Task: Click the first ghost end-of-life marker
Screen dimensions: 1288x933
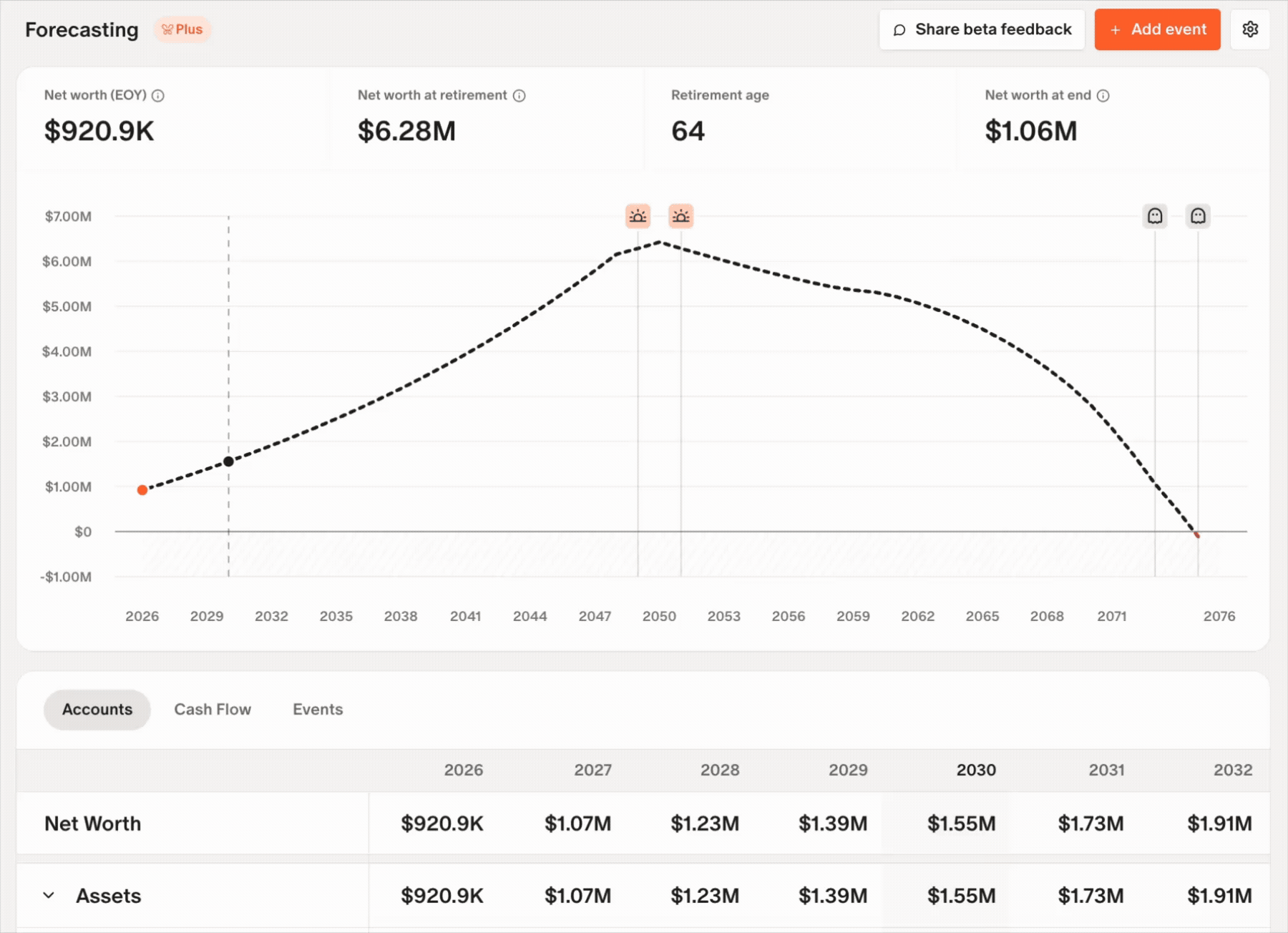Action: pyautogui.click(x=1154, y=216)
